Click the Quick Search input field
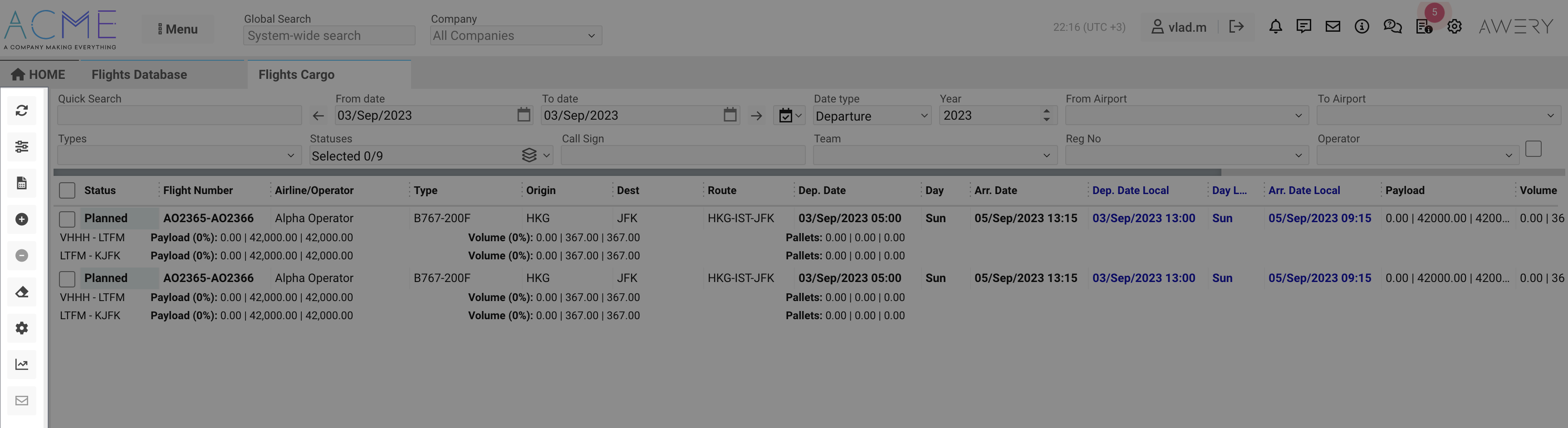The width and height of the screenshot is (1568, 428). [x=180, y=116]
